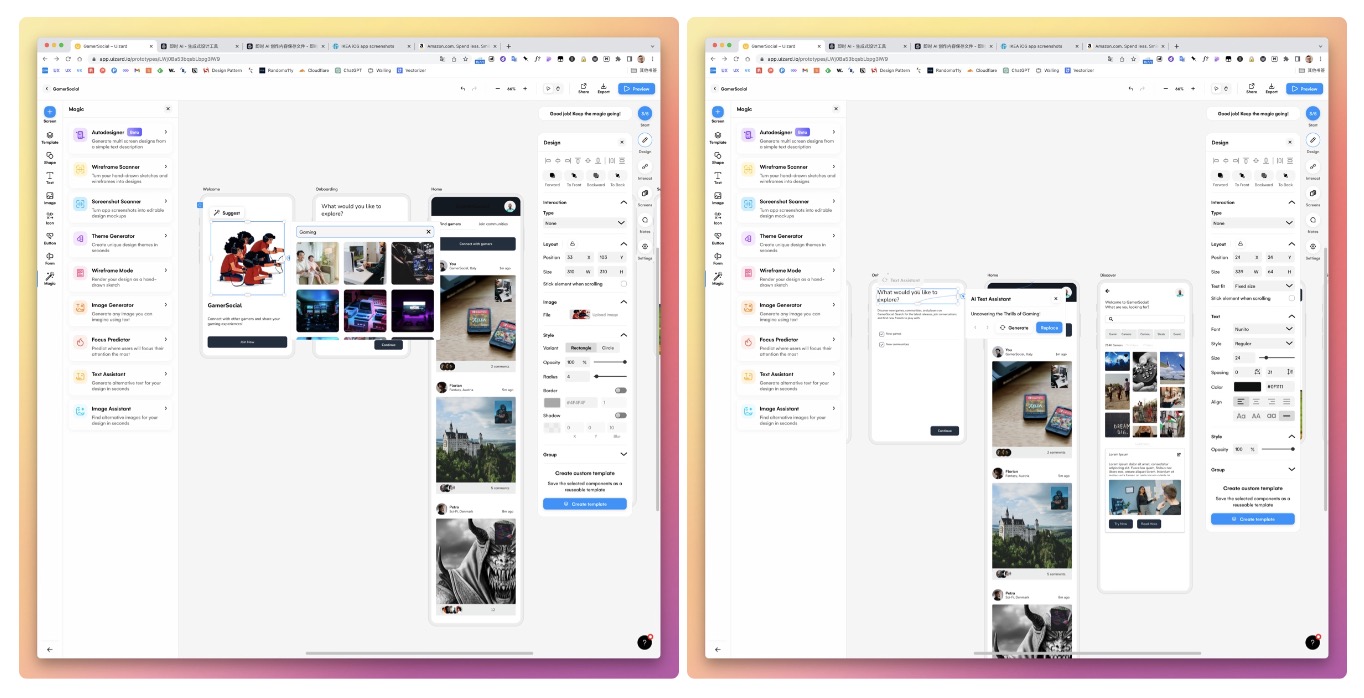Click the blue Replace button
This screenshot has width=1364, height=698.
(1048, 327)
